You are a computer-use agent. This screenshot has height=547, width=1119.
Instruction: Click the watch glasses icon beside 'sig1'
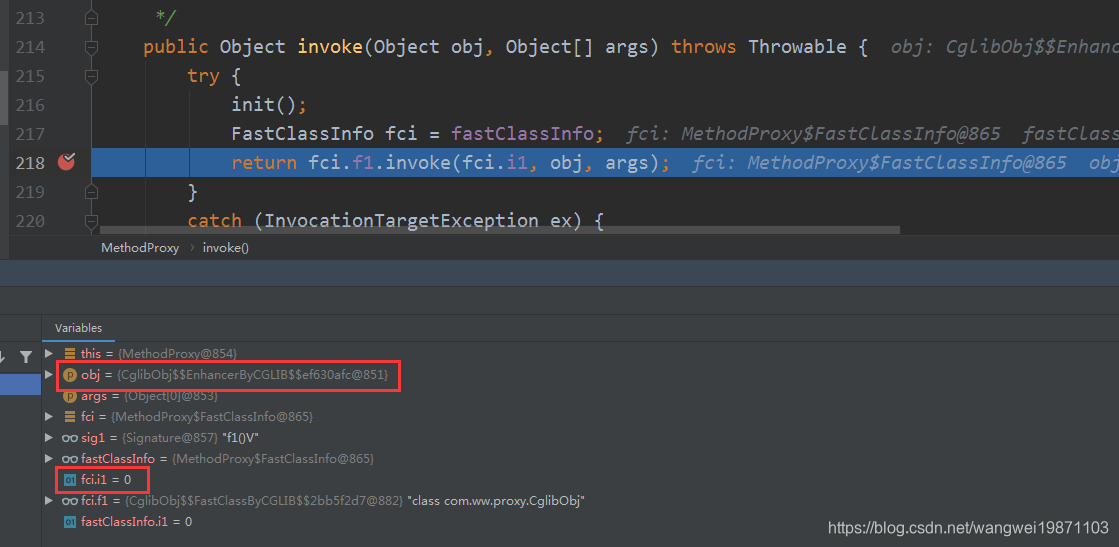pyautogui.click(x=69, y=437)
